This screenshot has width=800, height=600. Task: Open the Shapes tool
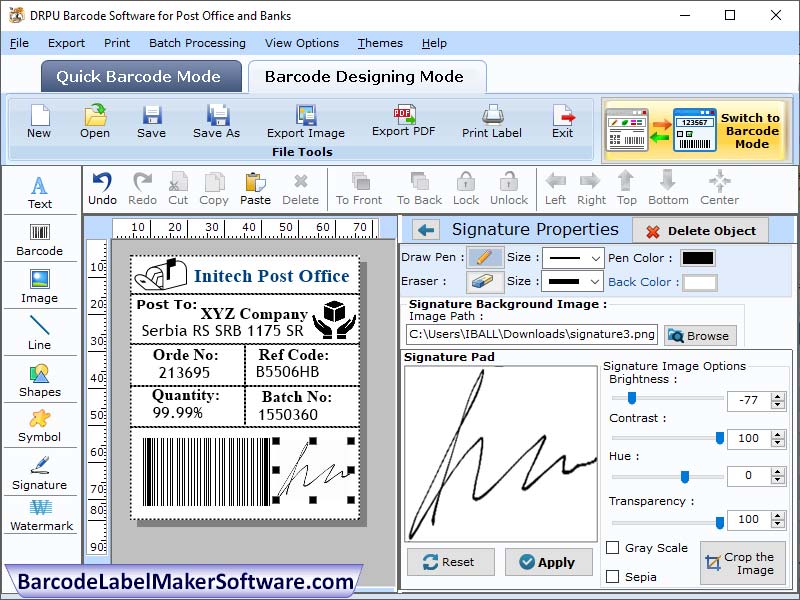40,380
